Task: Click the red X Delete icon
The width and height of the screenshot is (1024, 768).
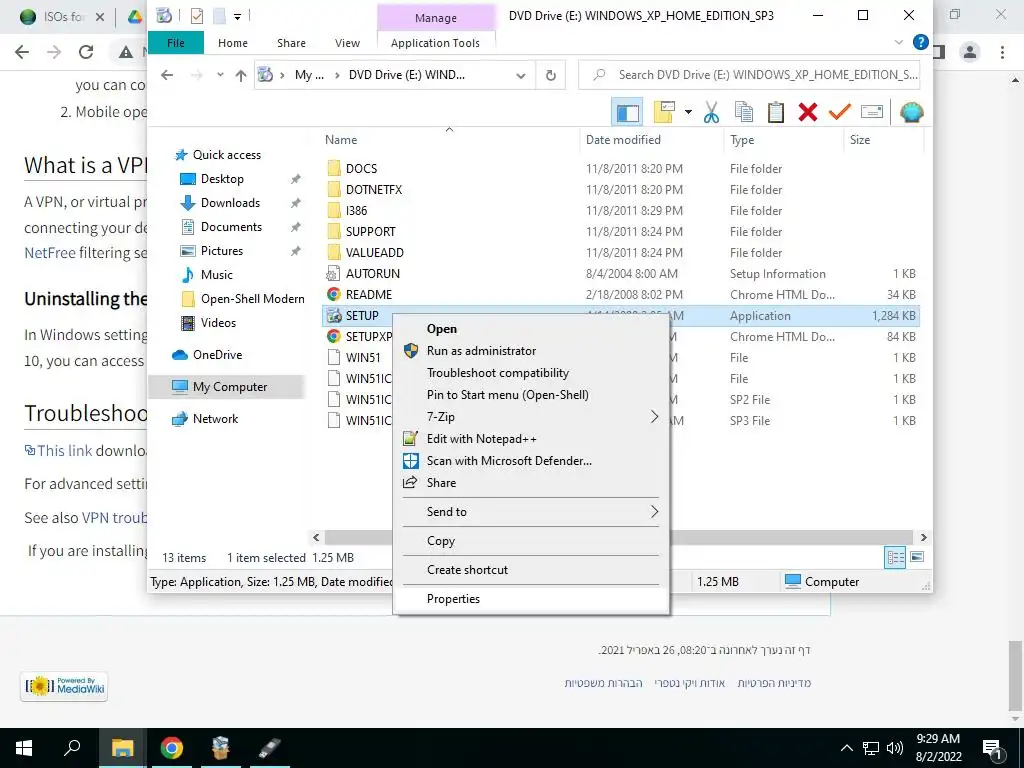Action: (807, 112)
